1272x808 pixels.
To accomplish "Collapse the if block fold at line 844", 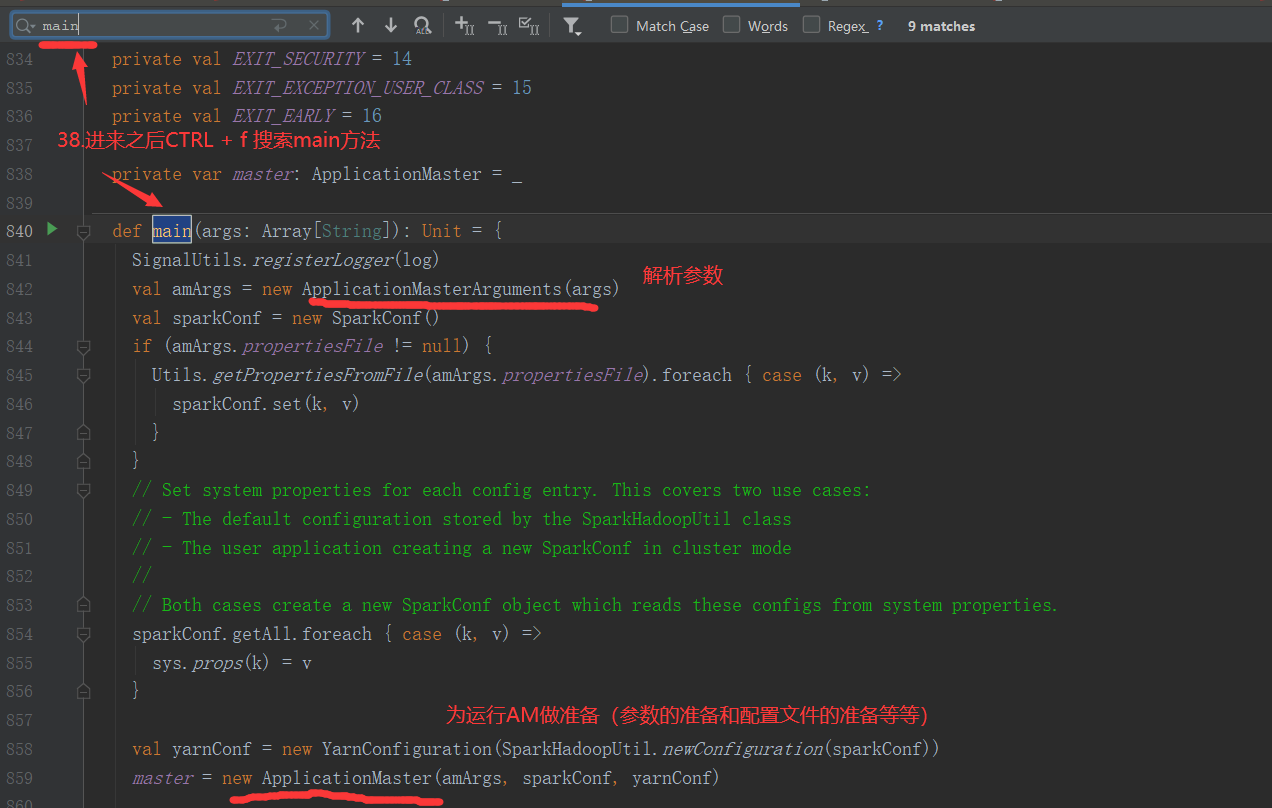I will click(x=84, y=346).
